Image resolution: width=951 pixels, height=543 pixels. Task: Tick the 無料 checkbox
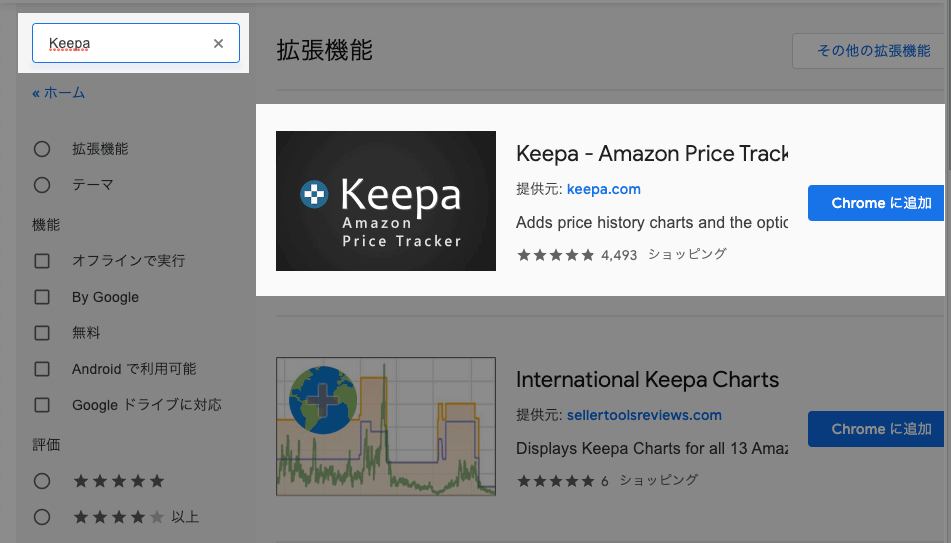[x=42, y=333]
